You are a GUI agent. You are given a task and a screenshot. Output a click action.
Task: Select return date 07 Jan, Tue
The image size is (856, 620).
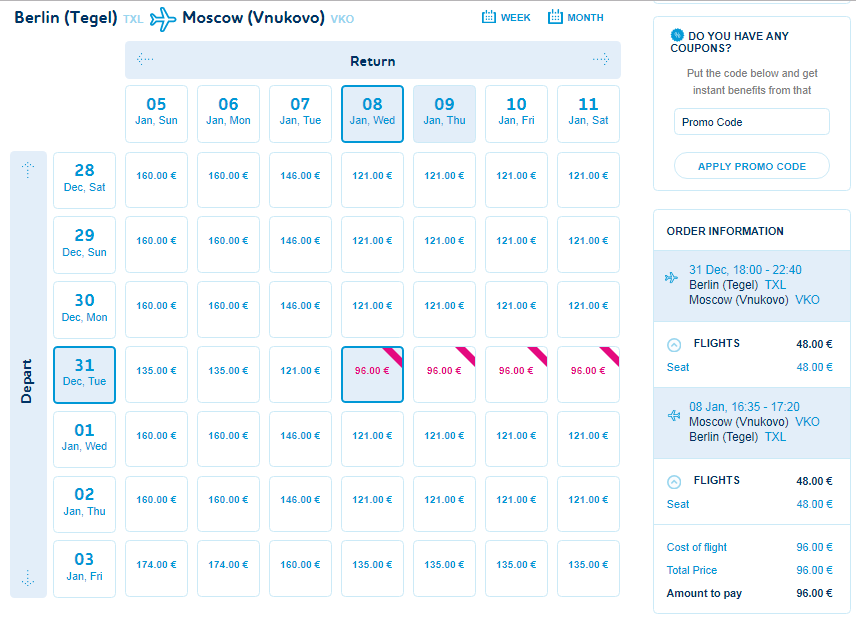tap(300, 114)
